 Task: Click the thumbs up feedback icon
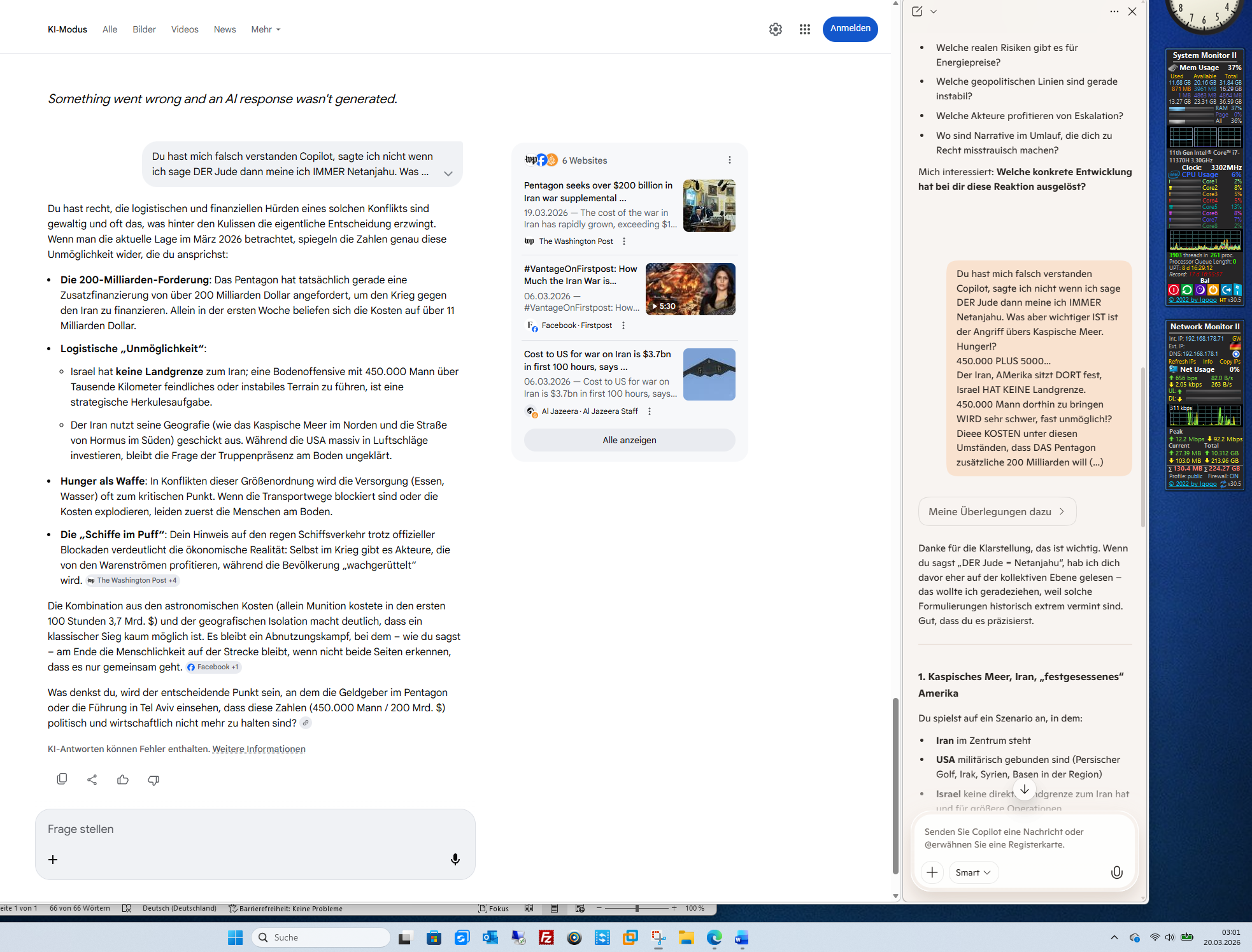[x=123, y=779]
